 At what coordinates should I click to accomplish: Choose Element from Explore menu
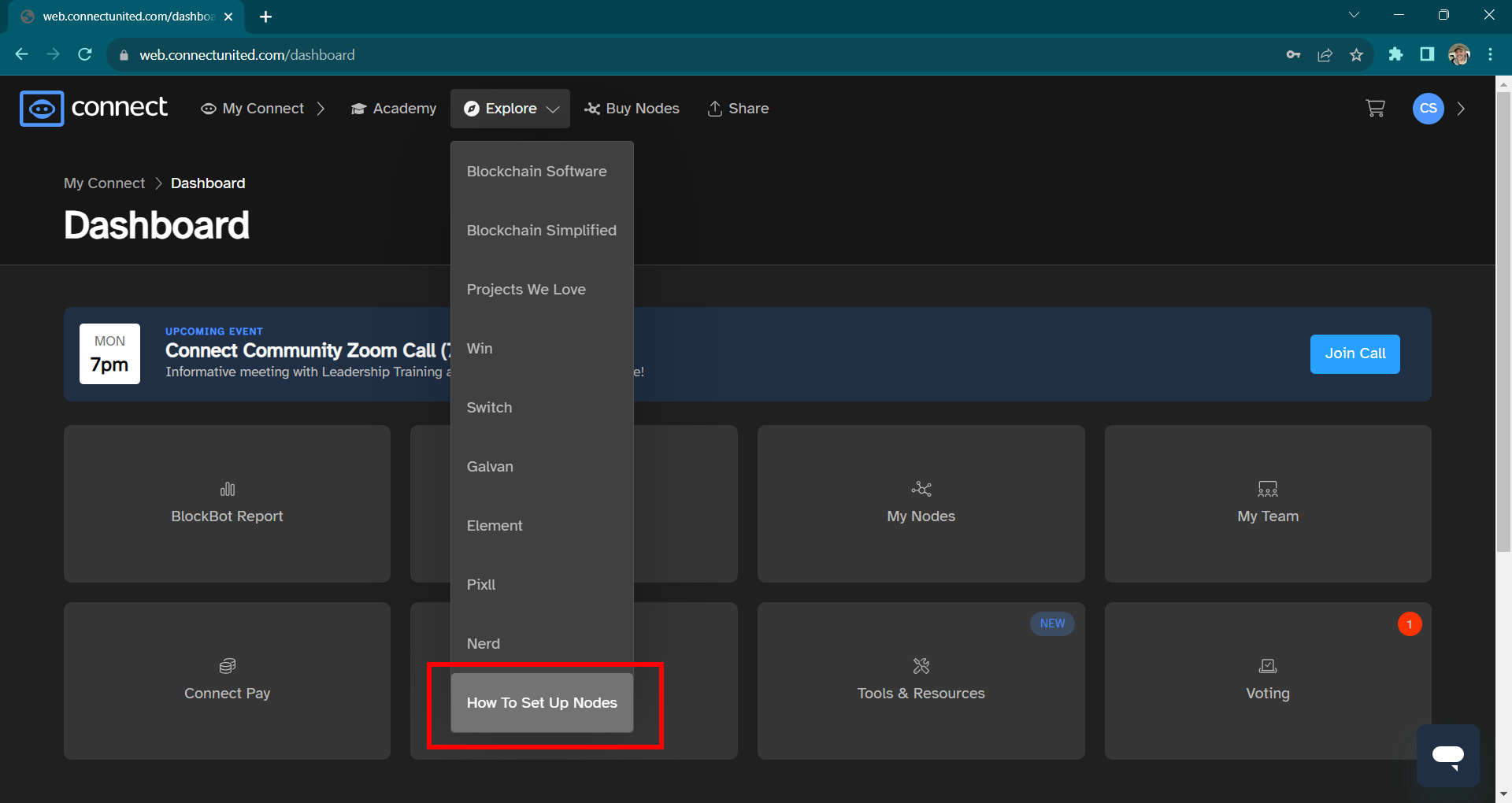(x=542, y=526)
